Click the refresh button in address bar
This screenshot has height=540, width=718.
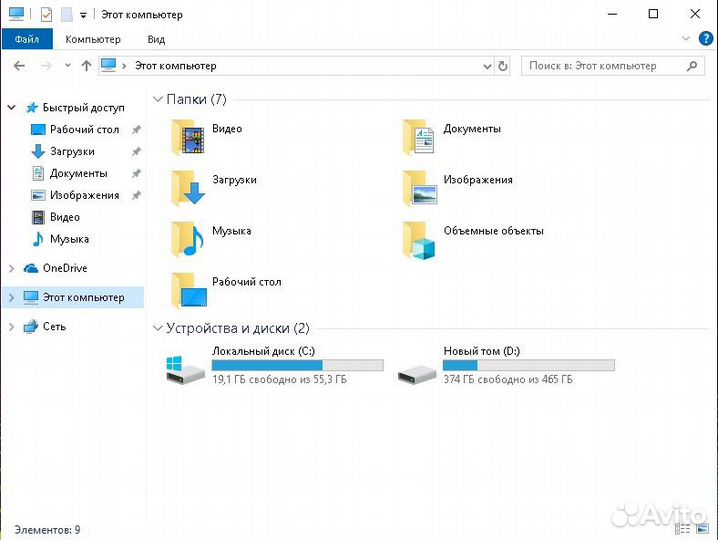(504, 66)
